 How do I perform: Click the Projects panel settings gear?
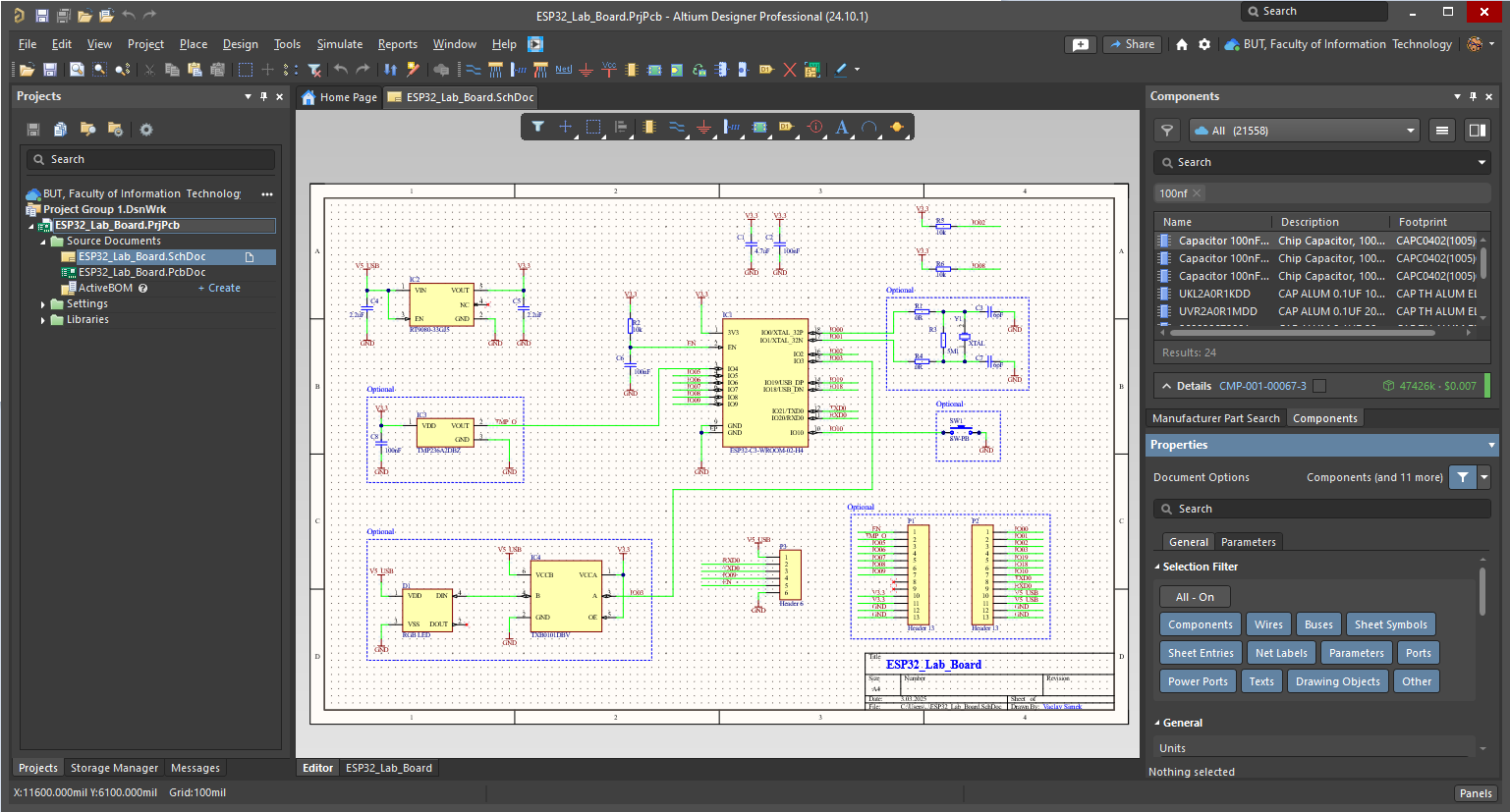(x=146, y=130)
